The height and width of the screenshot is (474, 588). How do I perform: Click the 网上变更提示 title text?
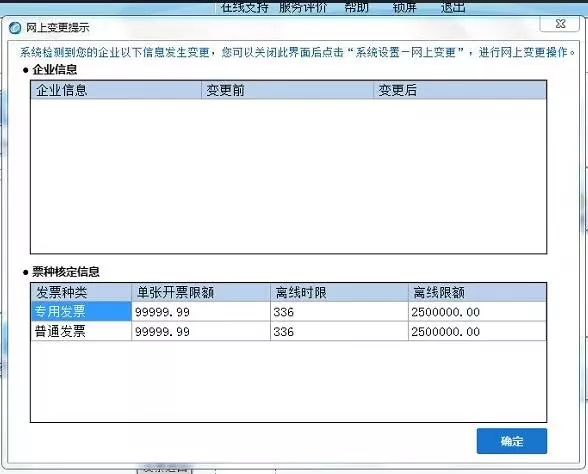(x=57, y=28)
